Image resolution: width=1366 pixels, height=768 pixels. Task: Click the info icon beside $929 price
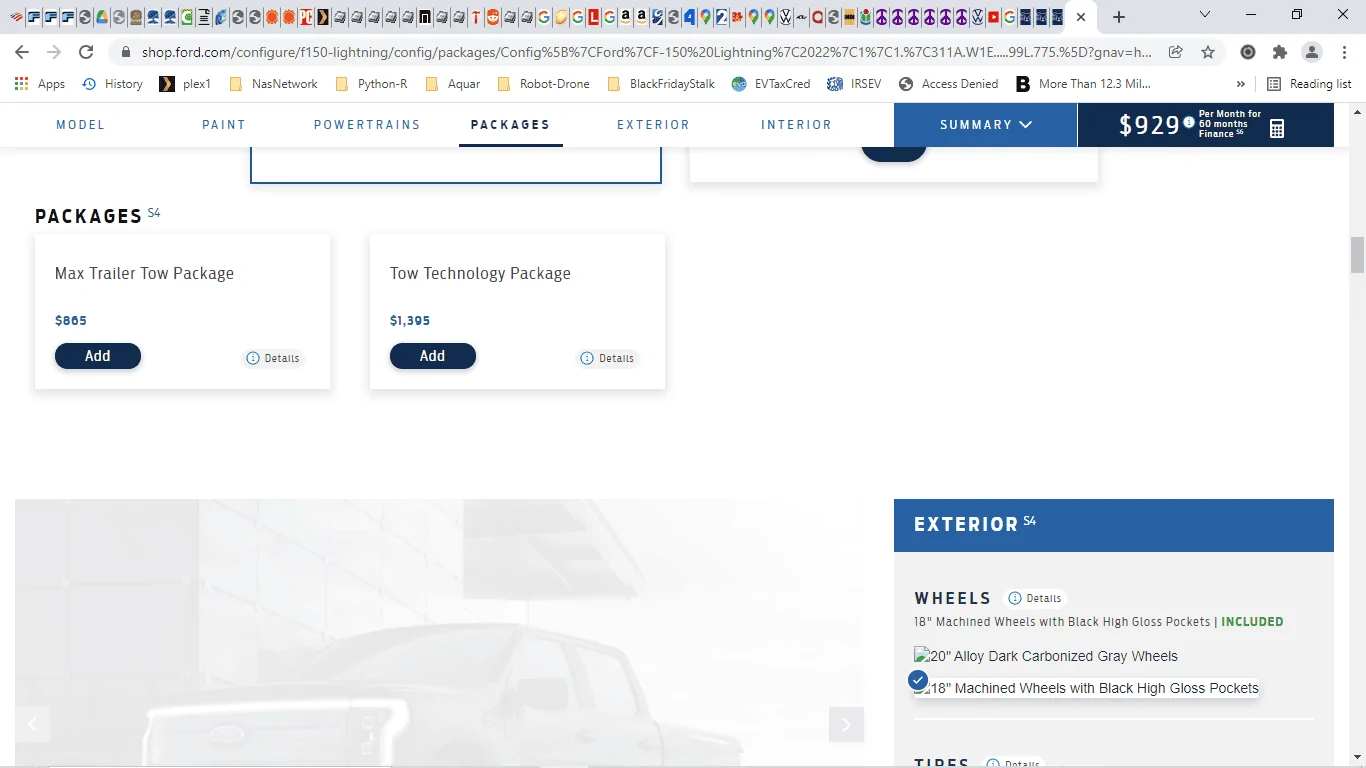point(1189,123)
